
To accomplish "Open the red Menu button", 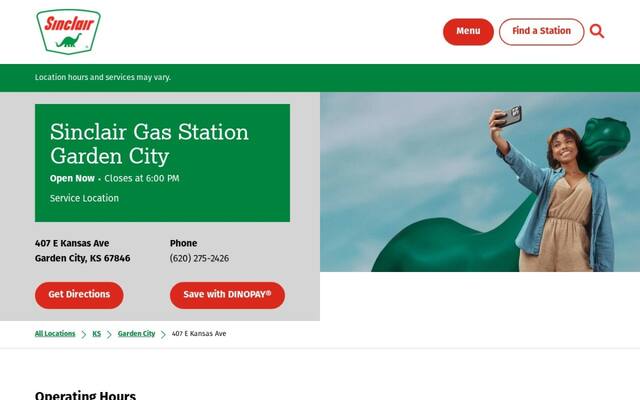I will [x=468, y=31].
